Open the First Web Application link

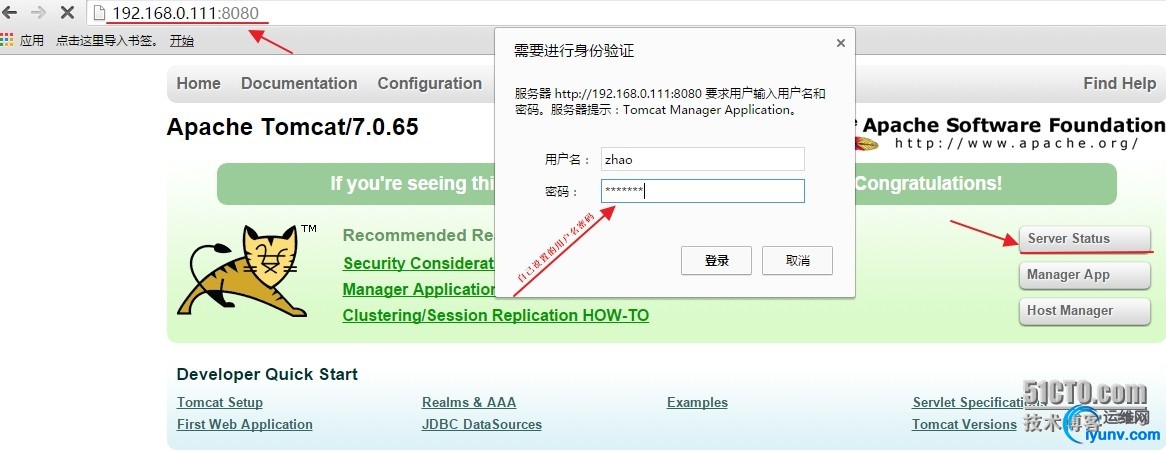pyautogui.click(x=245, y=424)
